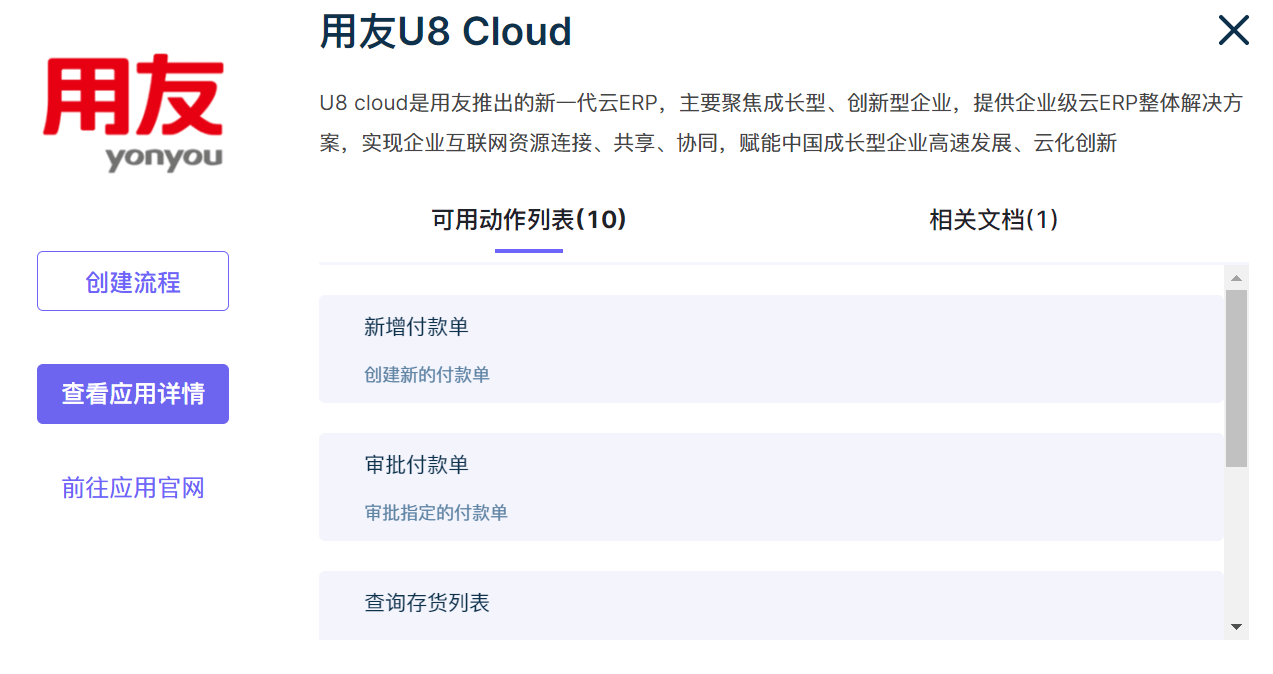This screenshot has height=674, width=1273.
Task: Open the 前往应用官网 link
Action: coord(132,487)
